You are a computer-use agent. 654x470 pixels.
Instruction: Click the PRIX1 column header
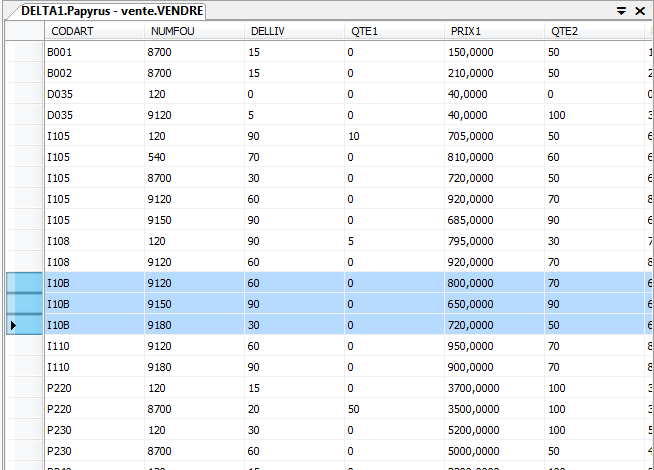coord(494,31)
